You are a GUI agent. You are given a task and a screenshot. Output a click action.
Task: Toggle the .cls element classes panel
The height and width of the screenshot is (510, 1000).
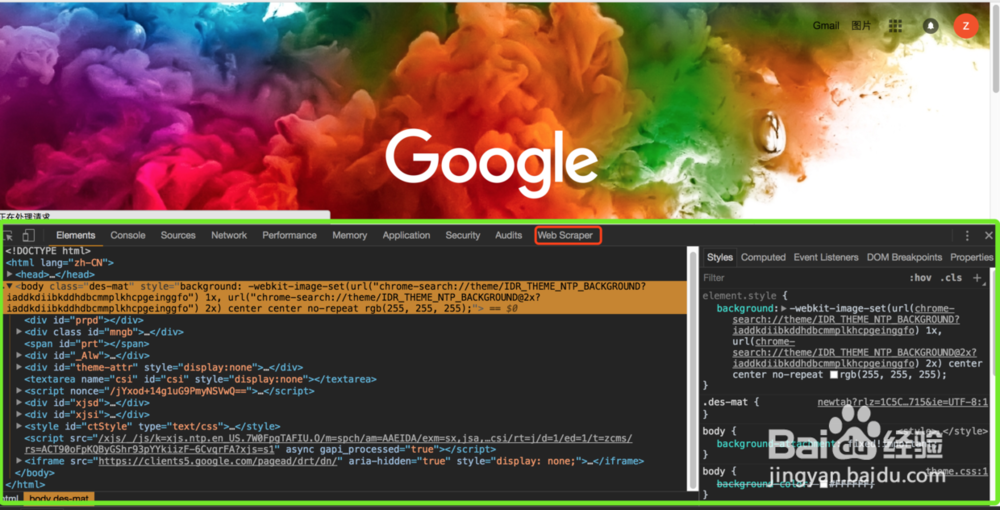click(952, 277)
